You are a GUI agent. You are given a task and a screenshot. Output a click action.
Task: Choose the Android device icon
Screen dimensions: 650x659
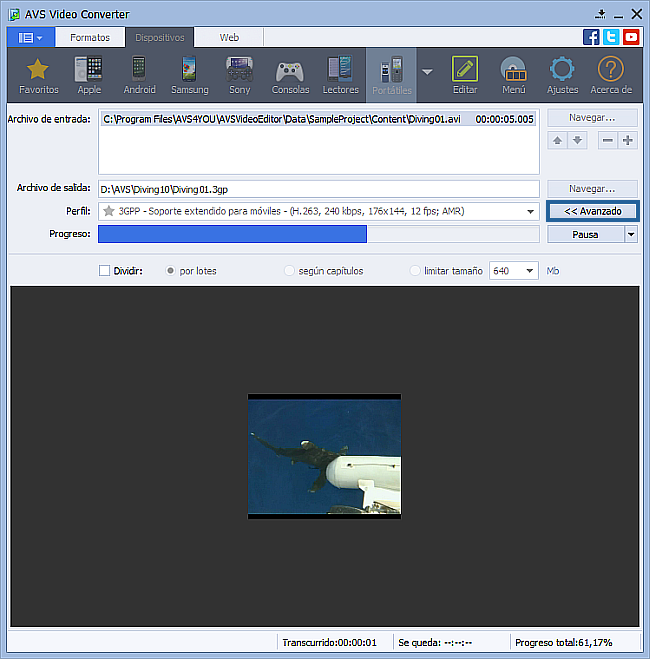pos(139,71)
